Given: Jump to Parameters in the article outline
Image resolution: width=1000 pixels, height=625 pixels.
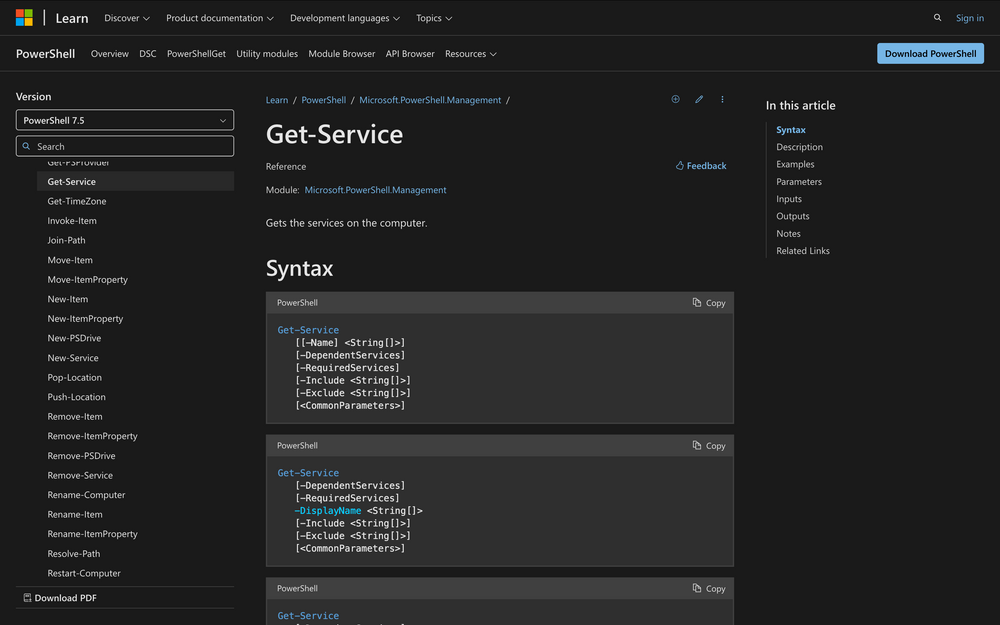Looking at the screenshot, I should 798,182.
